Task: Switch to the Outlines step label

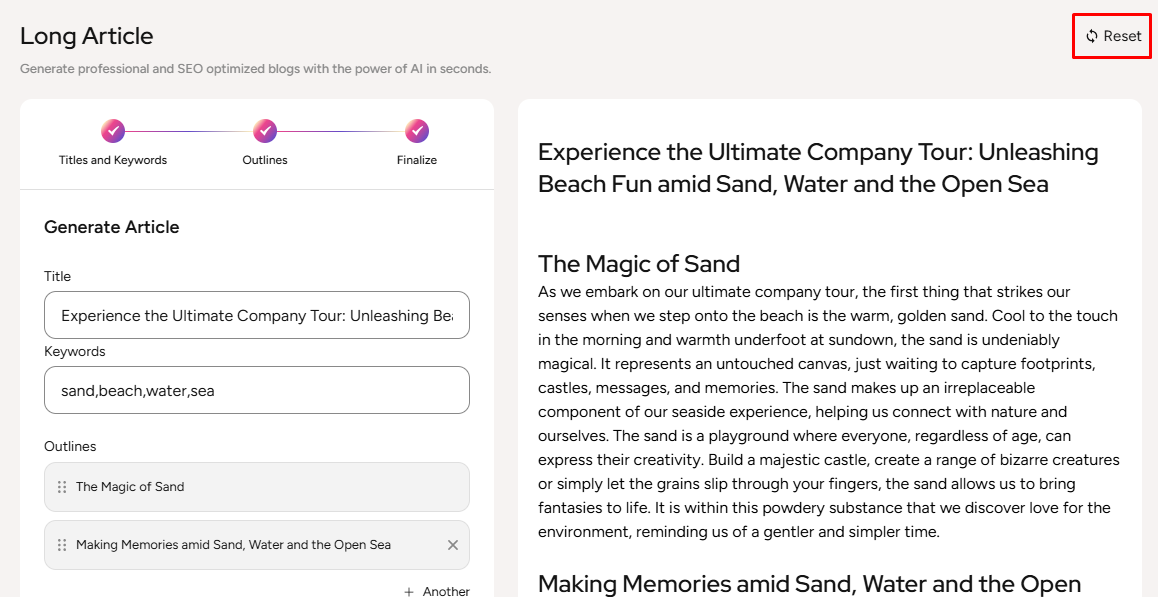Action: tap(265, 160)
